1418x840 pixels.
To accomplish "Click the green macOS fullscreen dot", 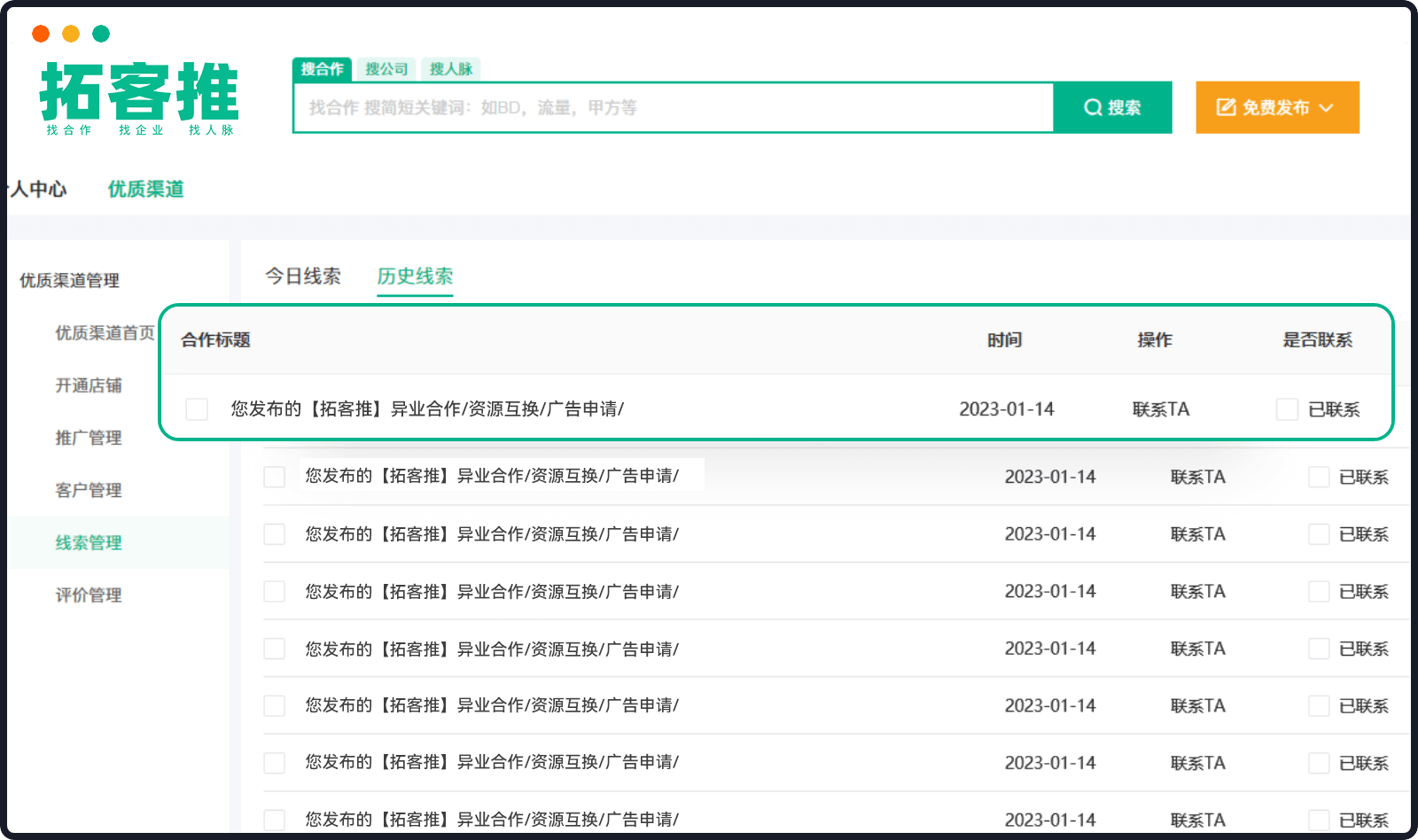I will click(101, 34).
